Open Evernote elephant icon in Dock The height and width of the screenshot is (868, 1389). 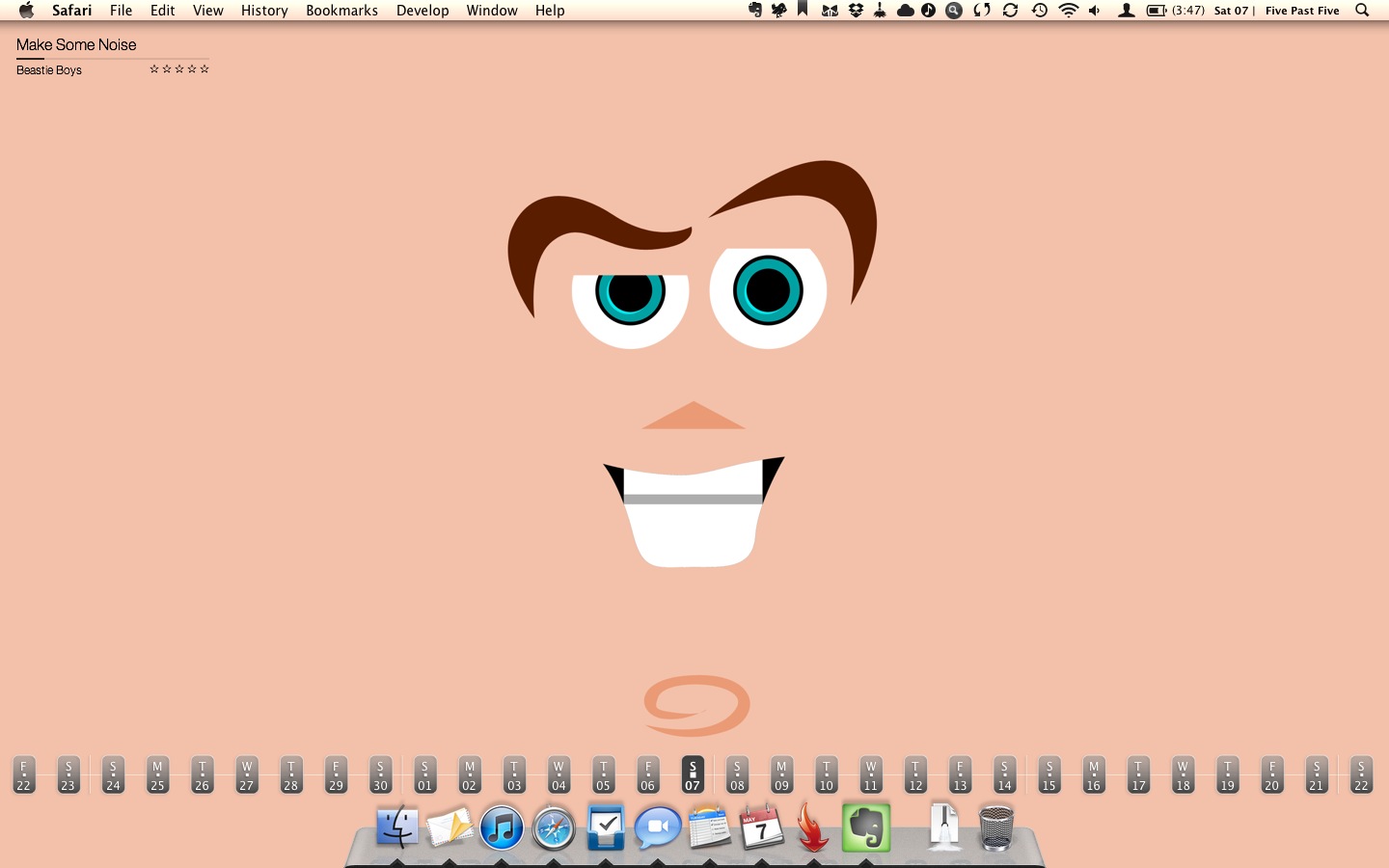click(866, 827)
